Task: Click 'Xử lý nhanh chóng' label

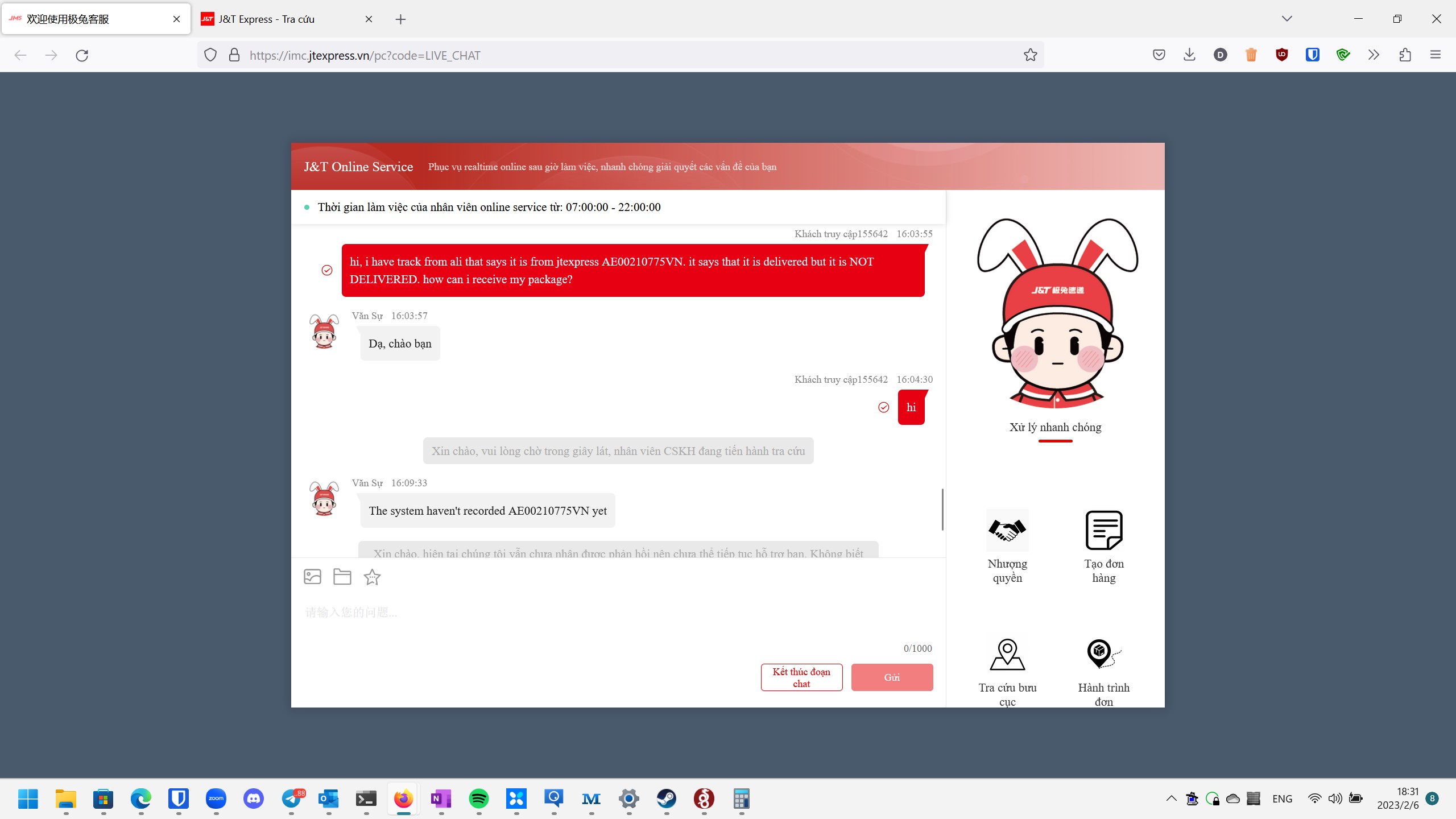Action: (1055, 427)
